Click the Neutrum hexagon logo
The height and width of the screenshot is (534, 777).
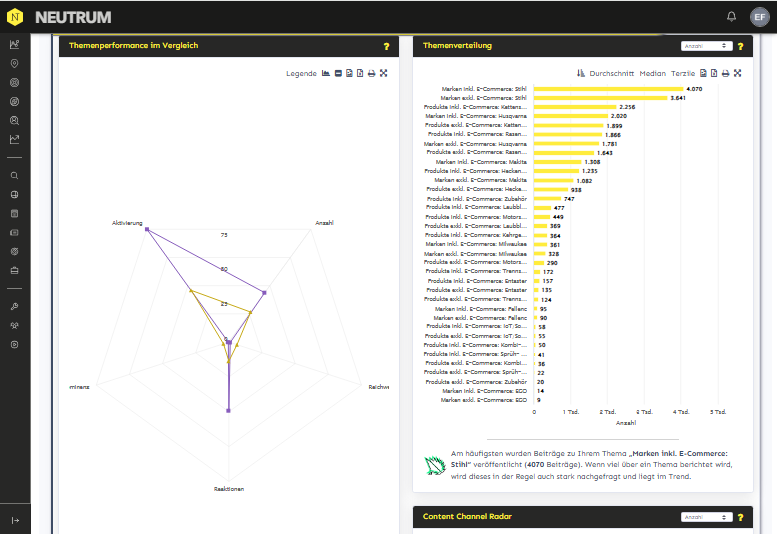[15, 17]
